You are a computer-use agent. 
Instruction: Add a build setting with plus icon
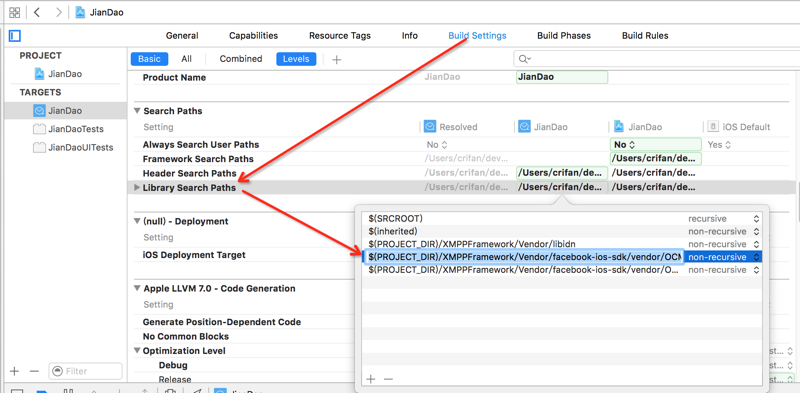(336, 60)
